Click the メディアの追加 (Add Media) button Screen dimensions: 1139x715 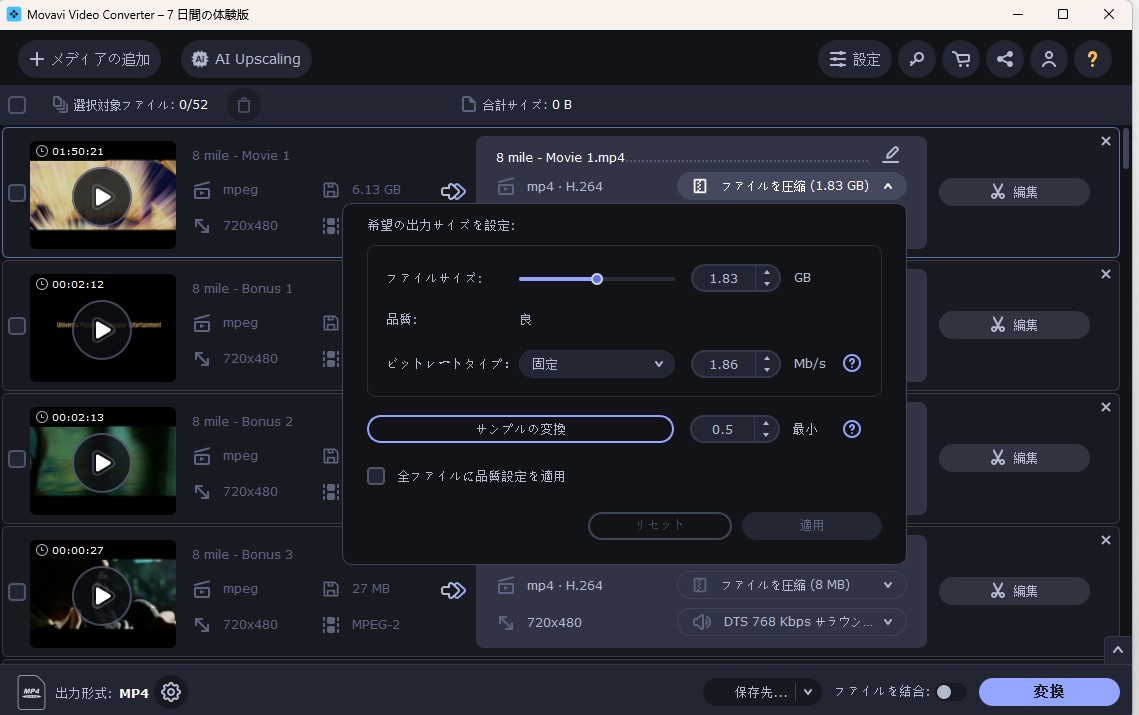click(x=89, y=59)
